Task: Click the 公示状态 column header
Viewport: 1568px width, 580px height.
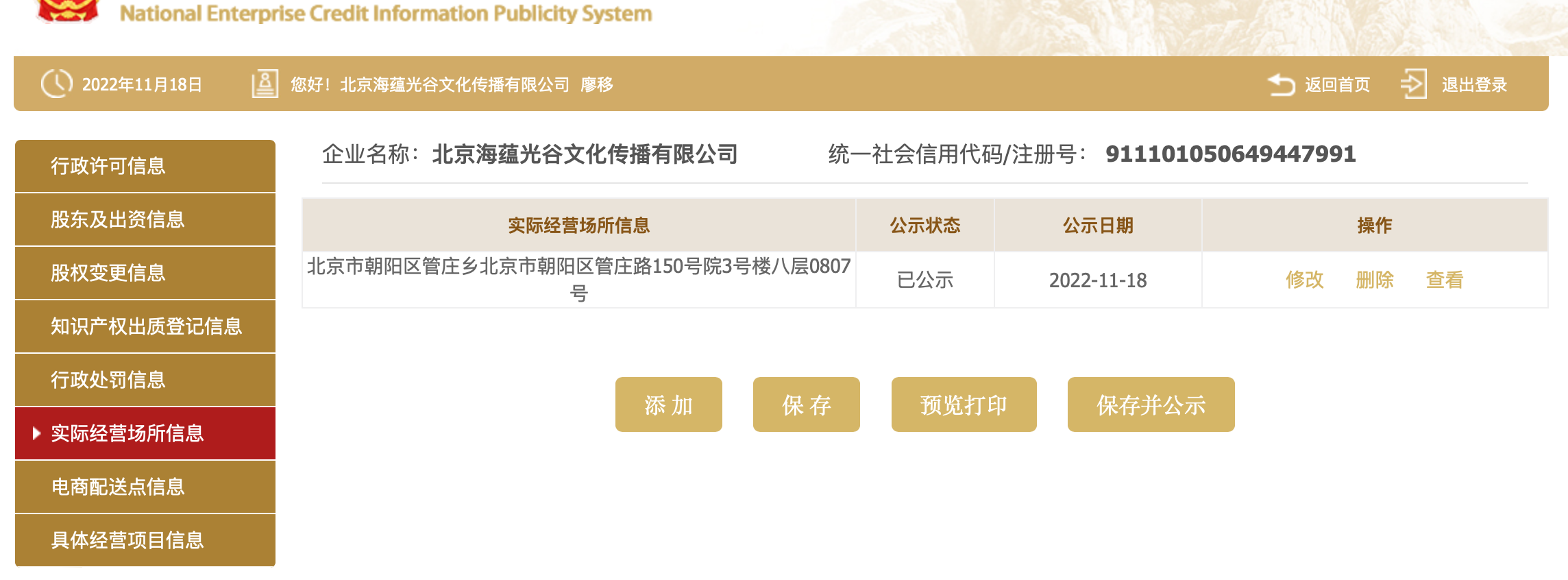Action: tap(925, 226)
